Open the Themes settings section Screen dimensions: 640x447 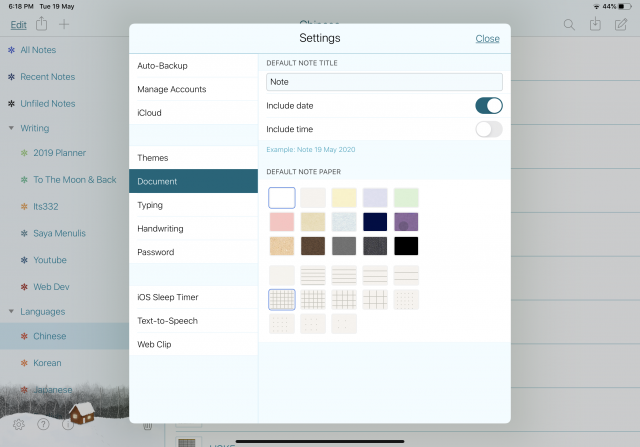pyautogui.click(x=194, y=158)
